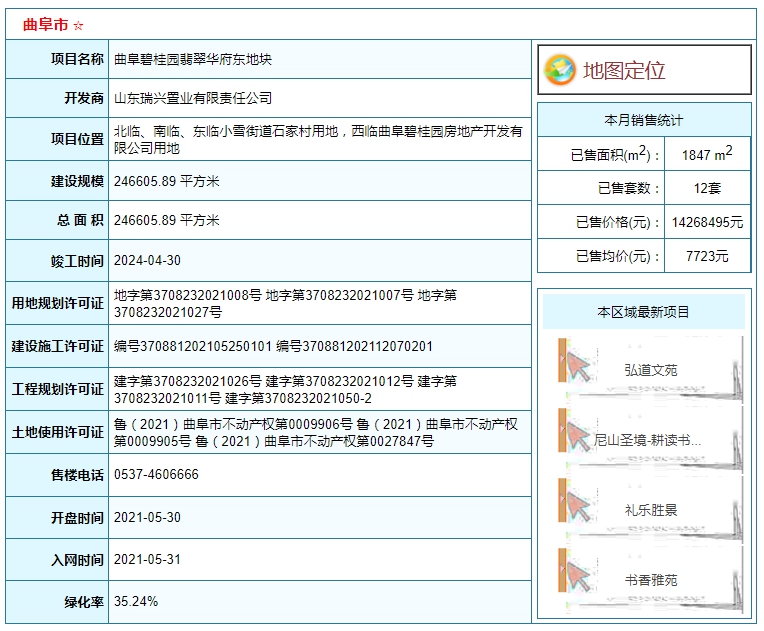The width and height of the screenshot is (764, 631).
Task: Select project name 曲阜碧桂园翡翠华府东地块
Action: pos(193,59)
